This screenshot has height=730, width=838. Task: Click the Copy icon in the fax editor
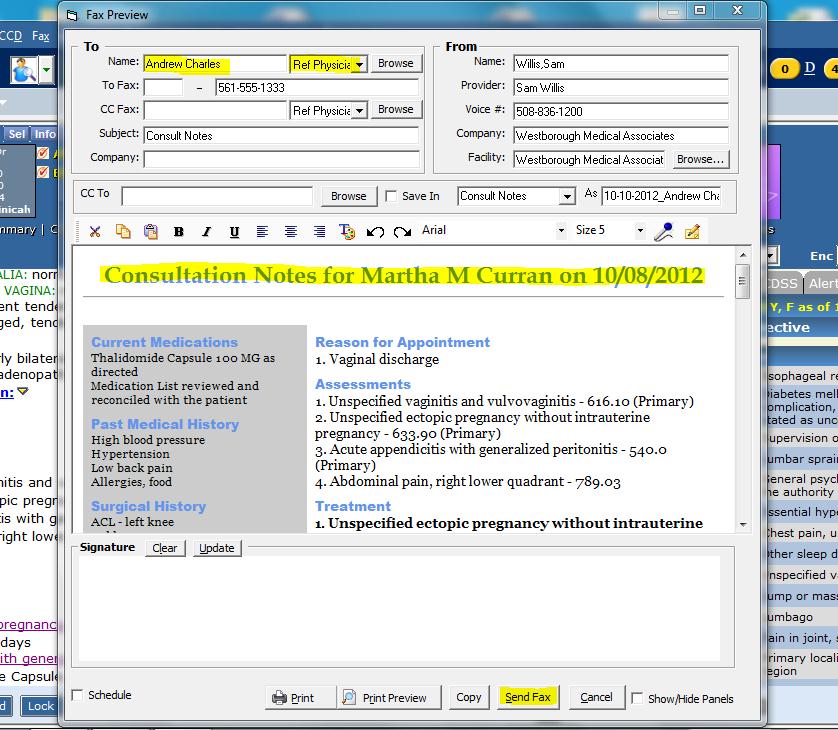123,231
